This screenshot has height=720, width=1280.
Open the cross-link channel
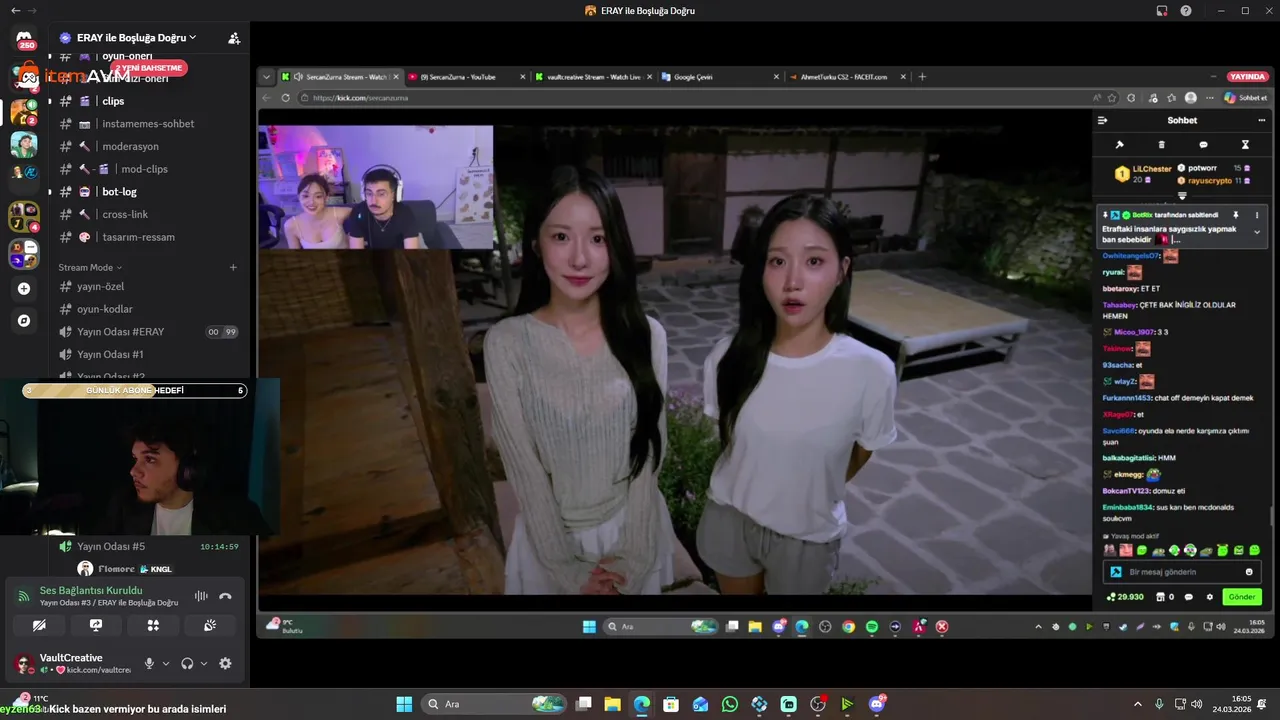click(x=125, y=214)
